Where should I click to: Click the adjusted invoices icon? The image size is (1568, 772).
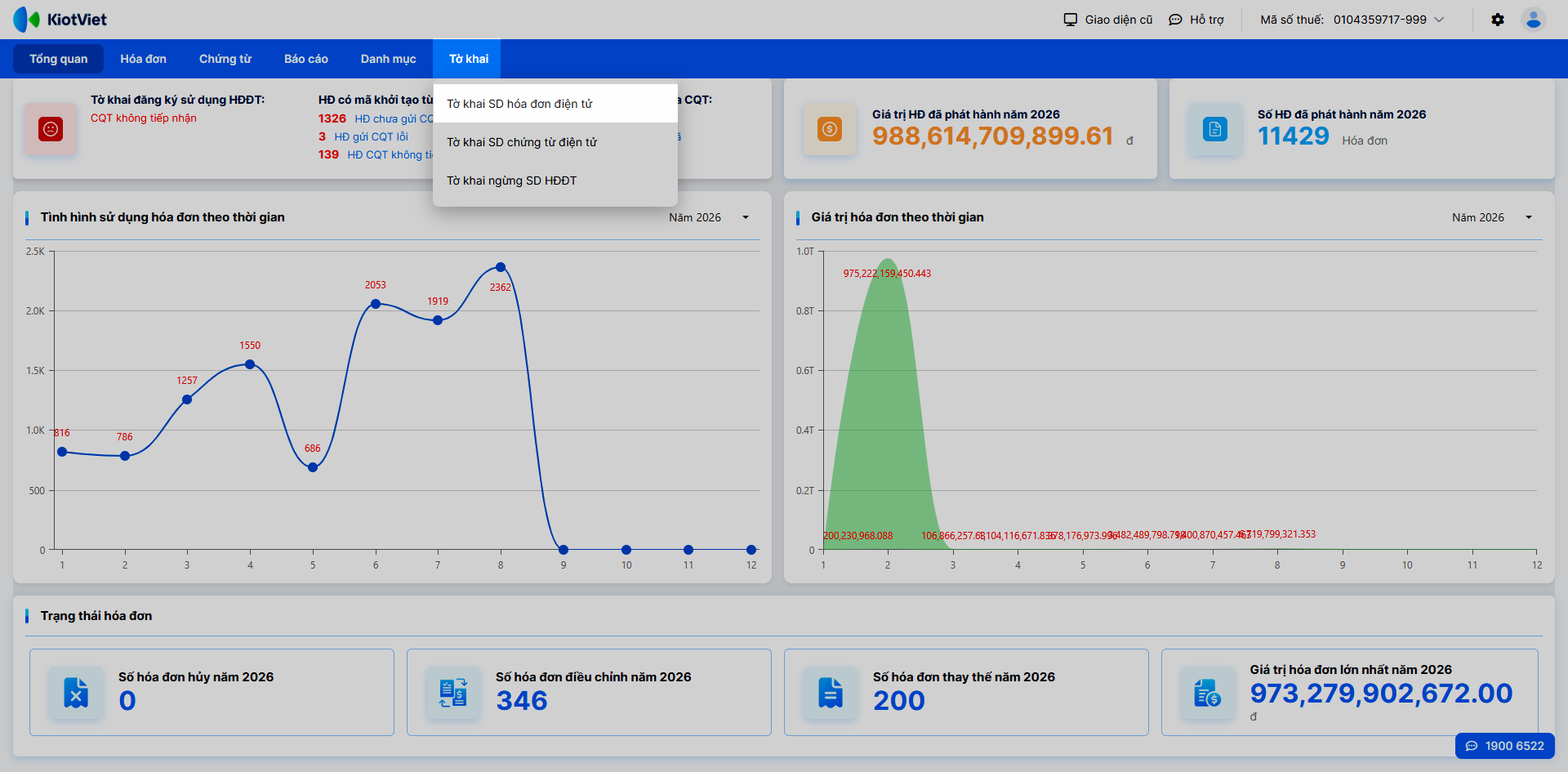pyautogui.click(x=453, y=693)
